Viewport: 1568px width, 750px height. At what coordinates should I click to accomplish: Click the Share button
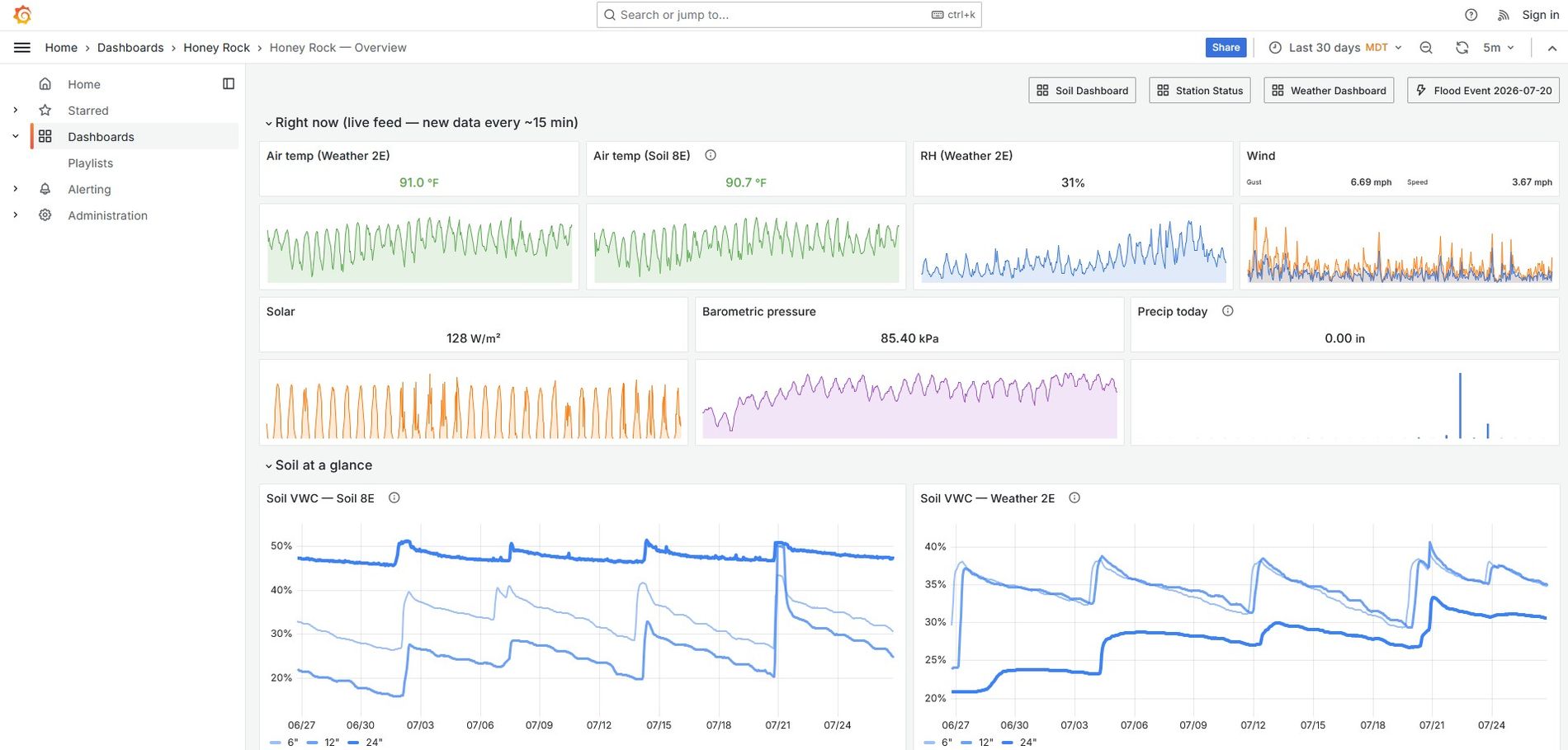(1226, 48)
